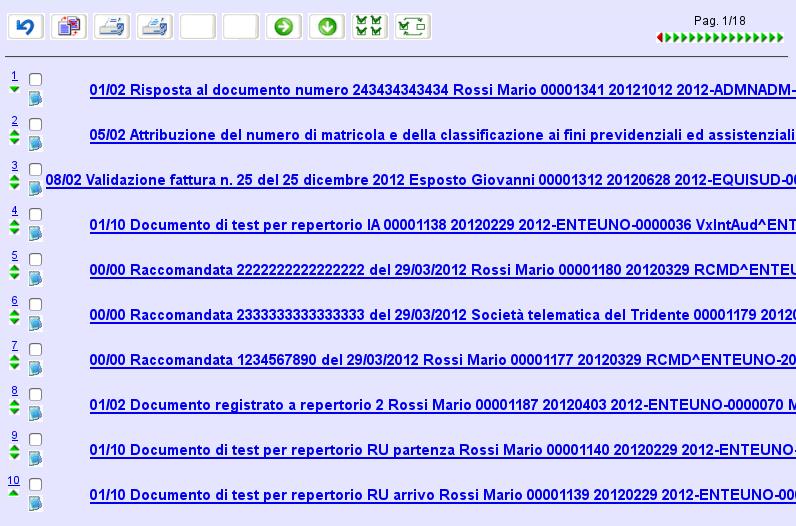This screenshot has height=526, width=796.
Task: Click the green up/down arrows under number 7
Action: click(x=14, y=362)
